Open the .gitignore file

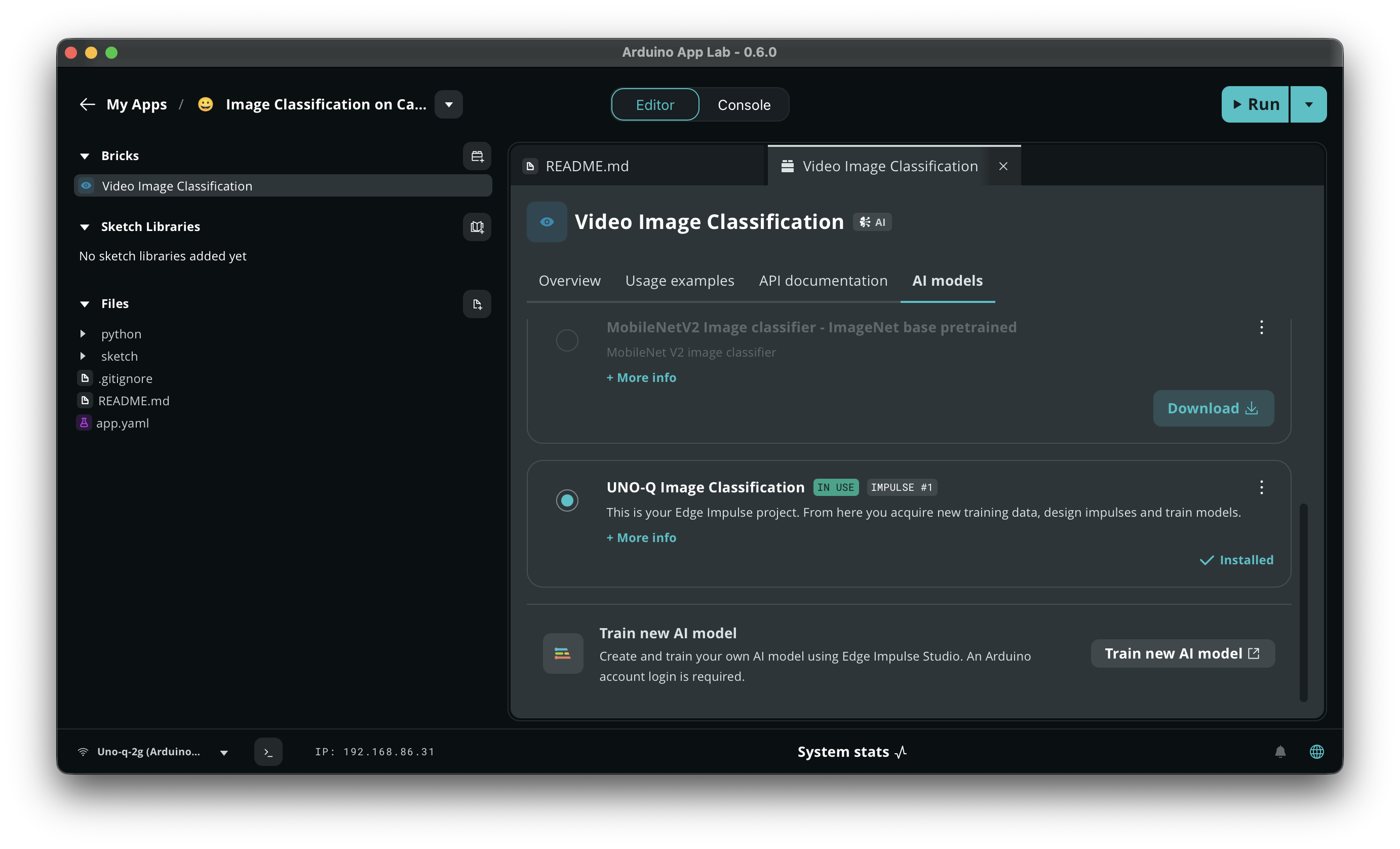[125, 378]
